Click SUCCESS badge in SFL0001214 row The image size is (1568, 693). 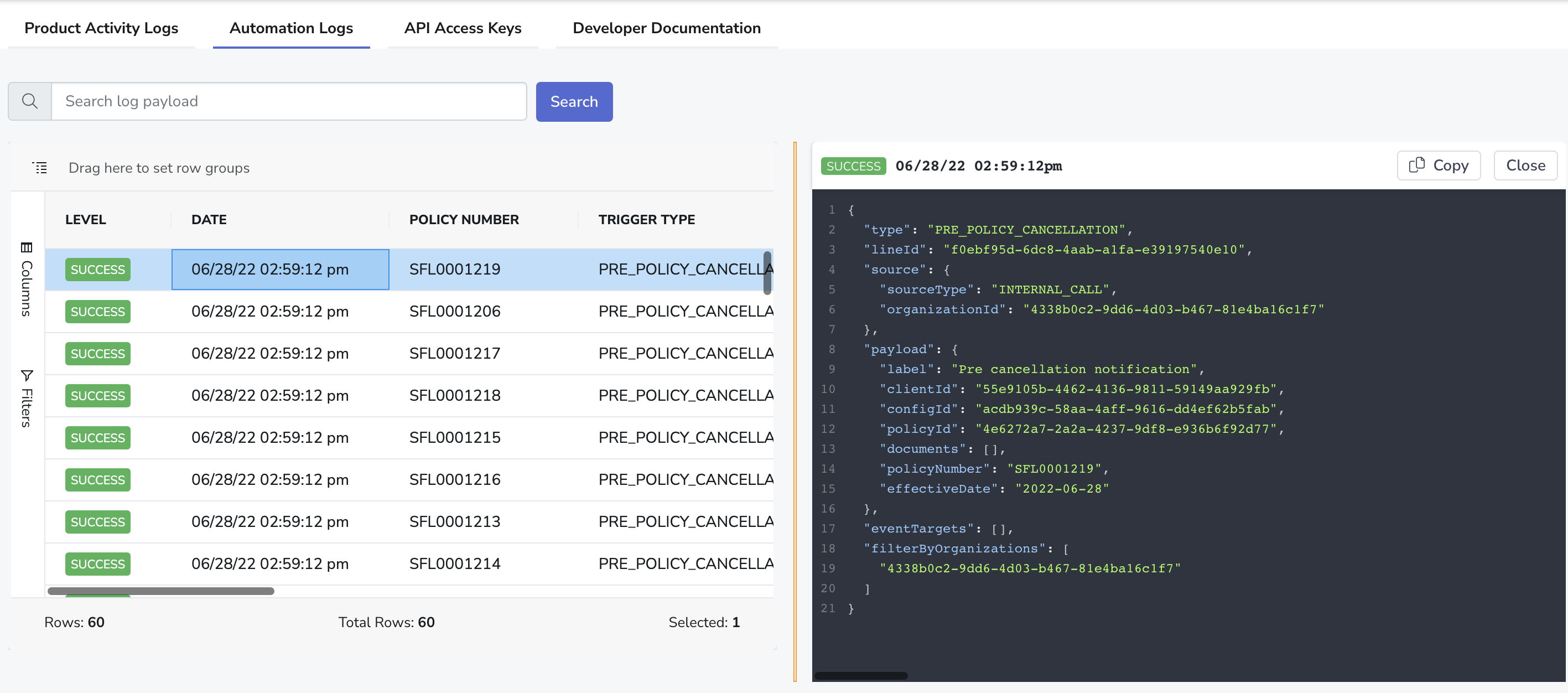pos(97,563)
